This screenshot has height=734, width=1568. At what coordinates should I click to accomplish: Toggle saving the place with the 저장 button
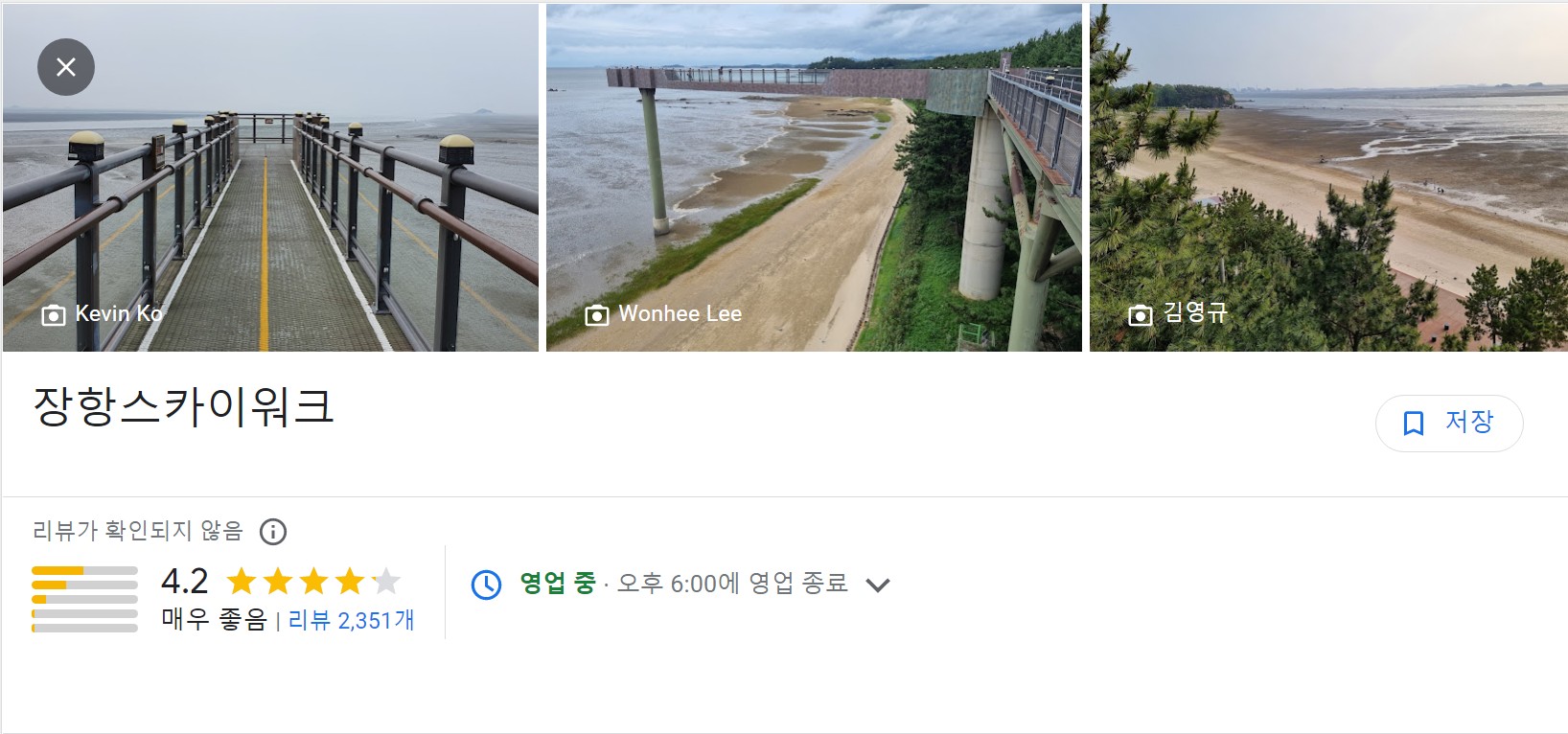[x=1448, y=423]
